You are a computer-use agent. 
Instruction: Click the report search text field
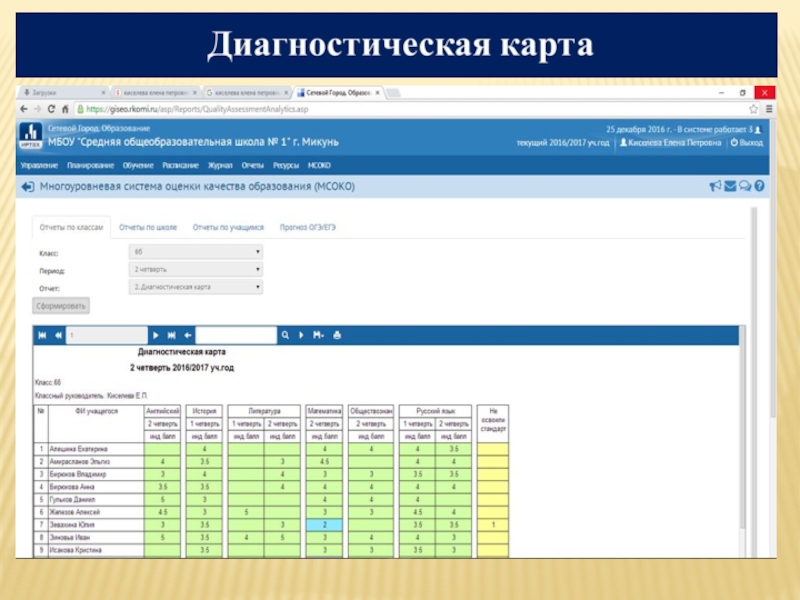[x=236, y=335]
